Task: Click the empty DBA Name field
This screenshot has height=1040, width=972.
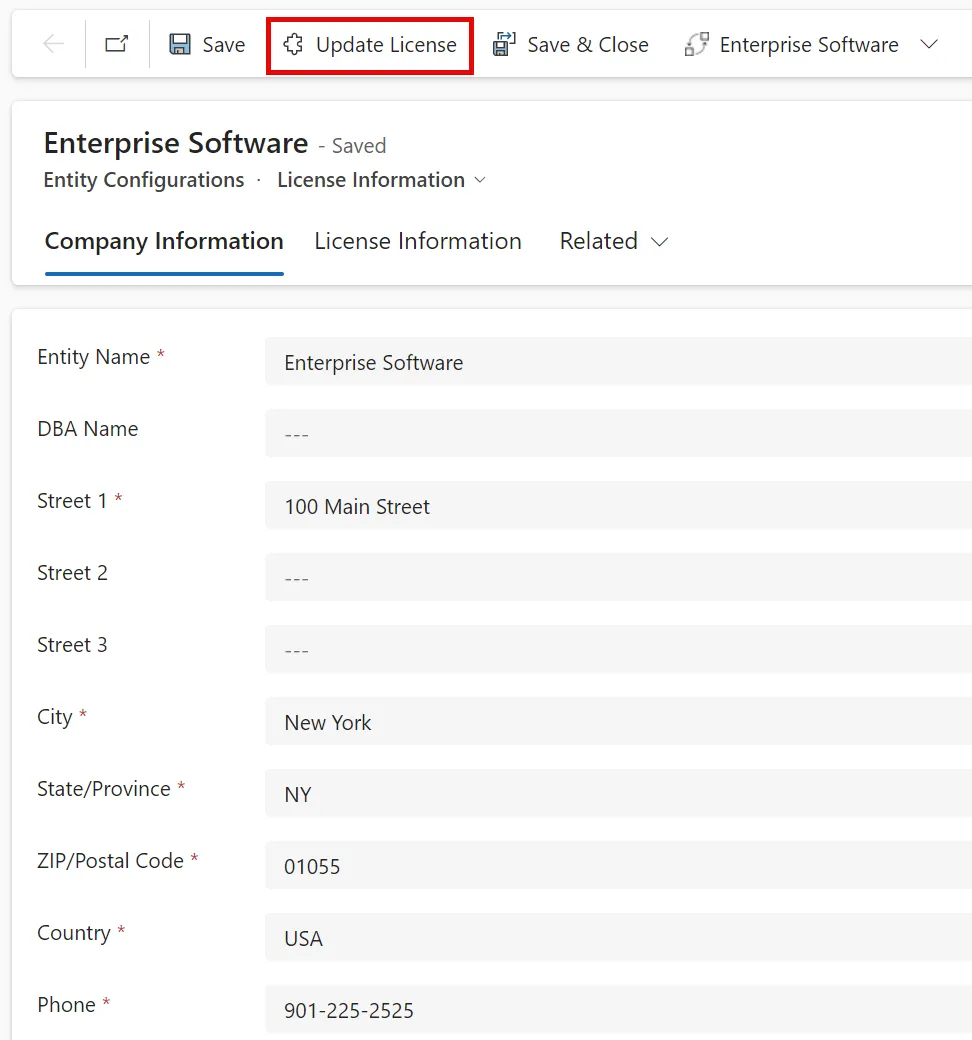Action: (618, 434)
